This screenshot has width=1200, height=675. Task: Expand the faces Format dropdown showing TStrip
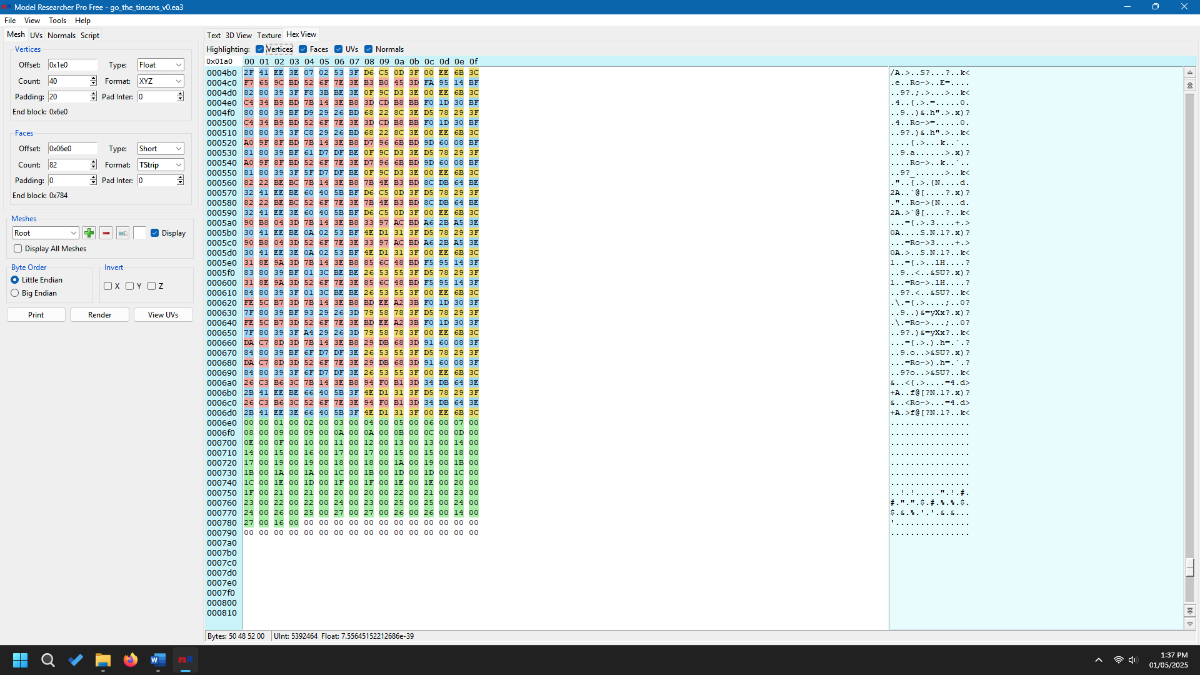tap(161, 165)
